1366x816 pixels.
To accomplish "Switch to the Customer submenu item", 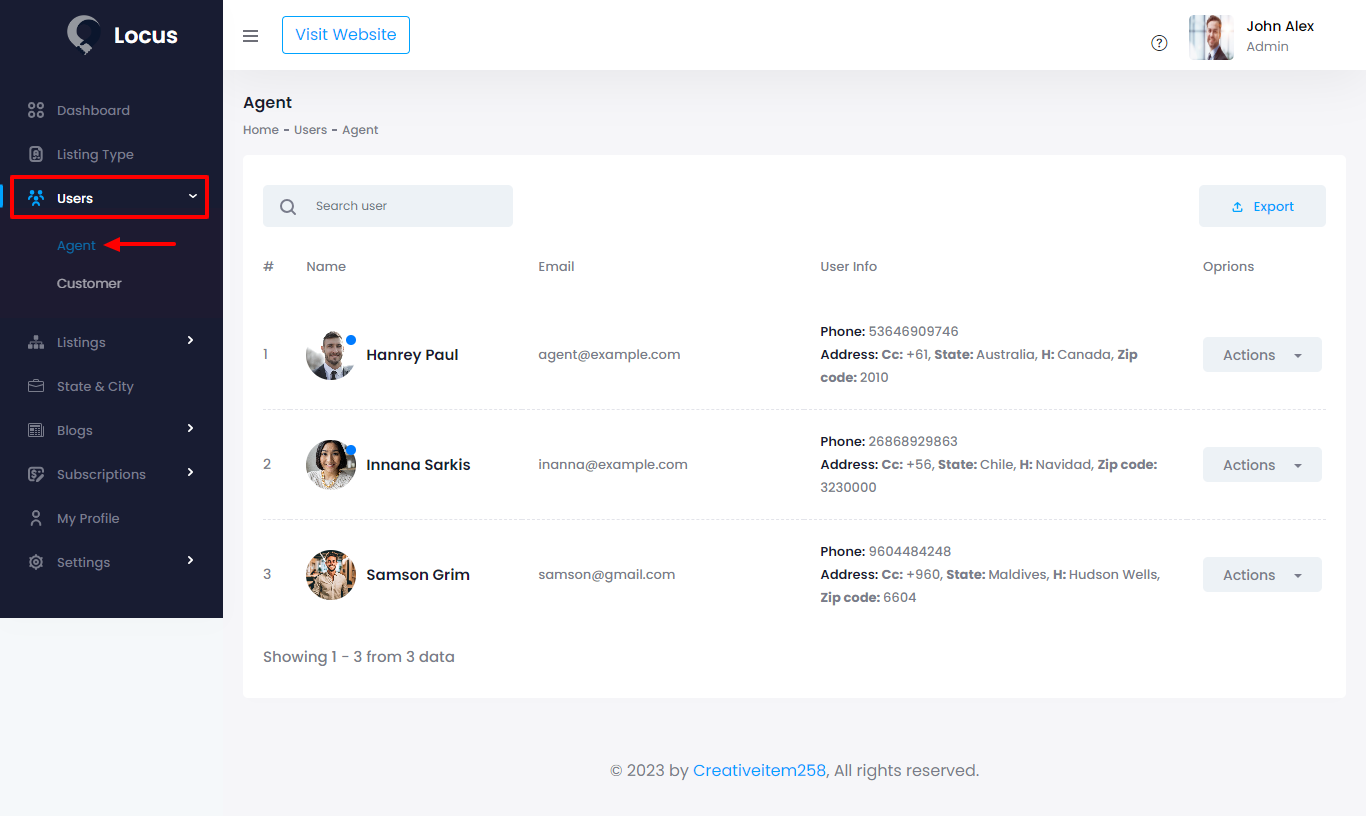I will 89,283.
